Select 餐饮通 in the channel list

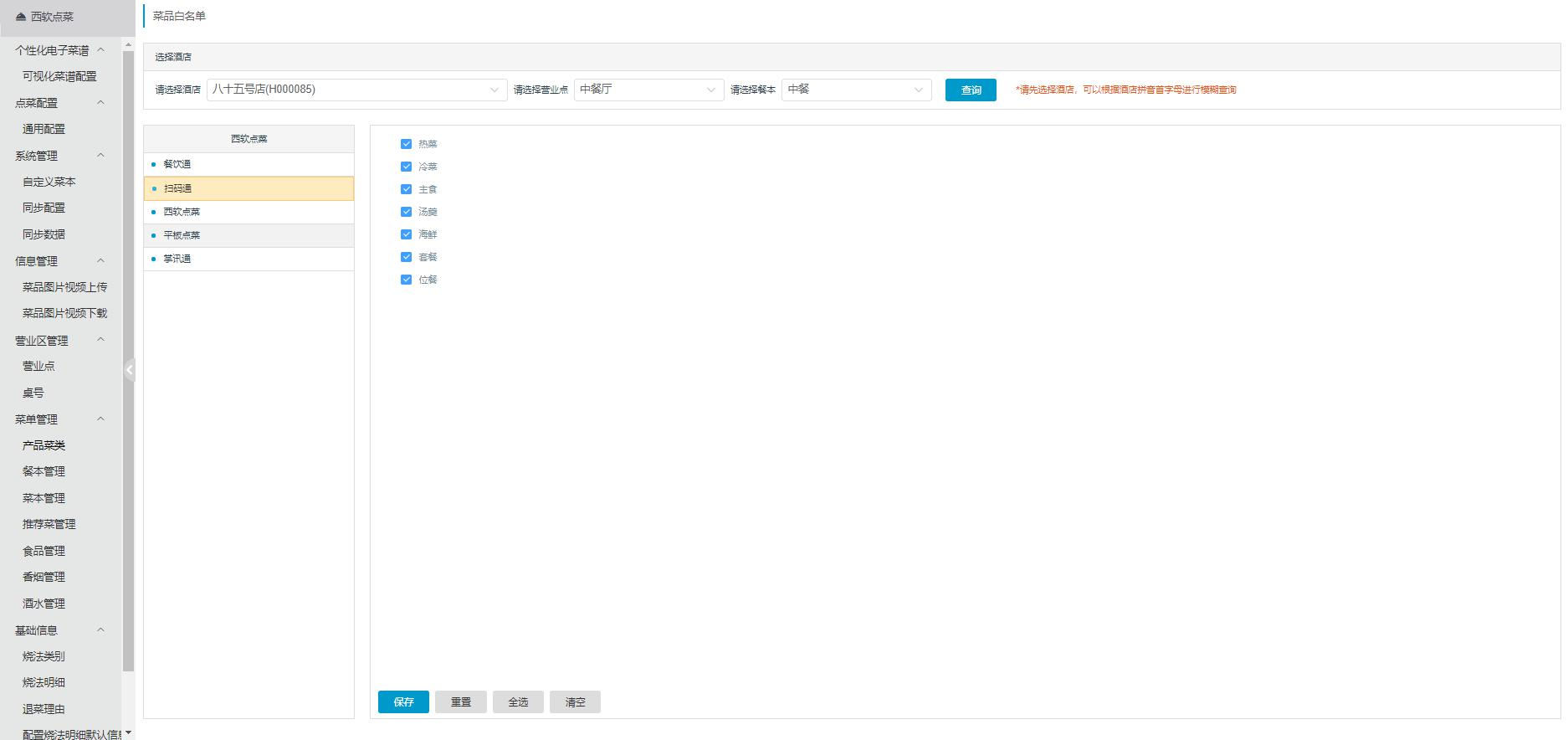coord(177,164)
